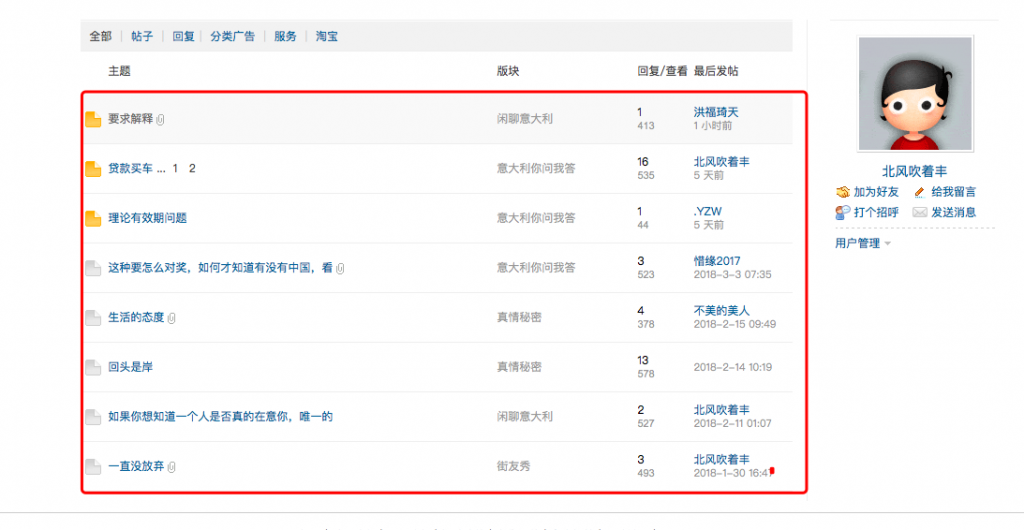Click the folder icon beside 理论有效期问题
Image resolution: width=1024 pixels, height=530 pixels.
(x=93, y=219)
